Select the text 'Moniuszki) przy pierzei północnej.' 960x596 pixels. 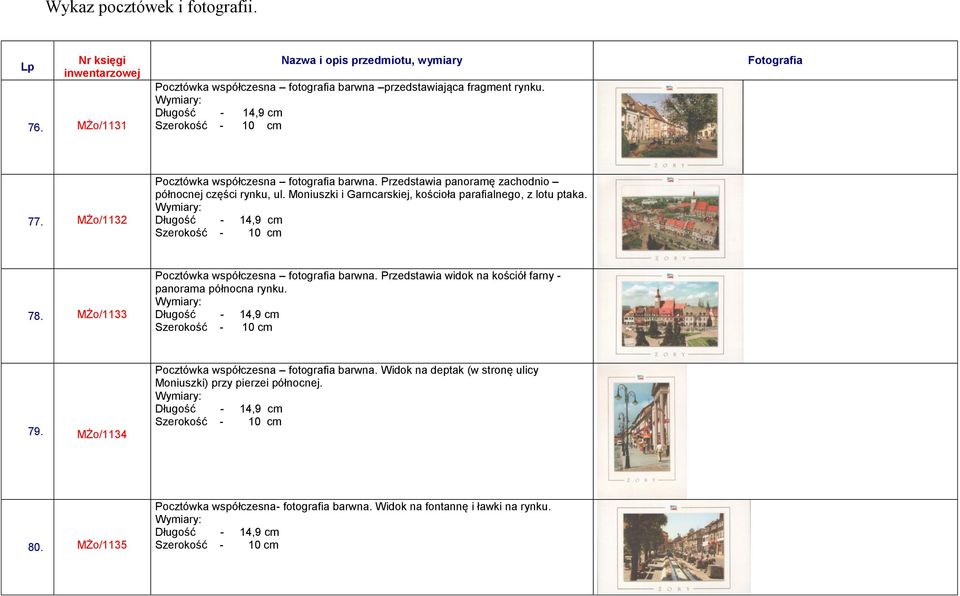tap(239, 383)
